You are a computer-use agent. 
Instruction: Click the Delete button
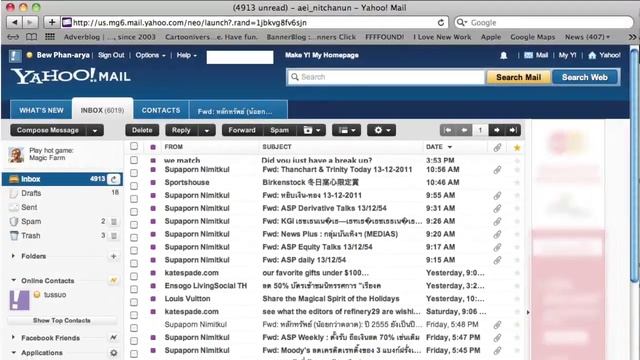tap(142, 130)
